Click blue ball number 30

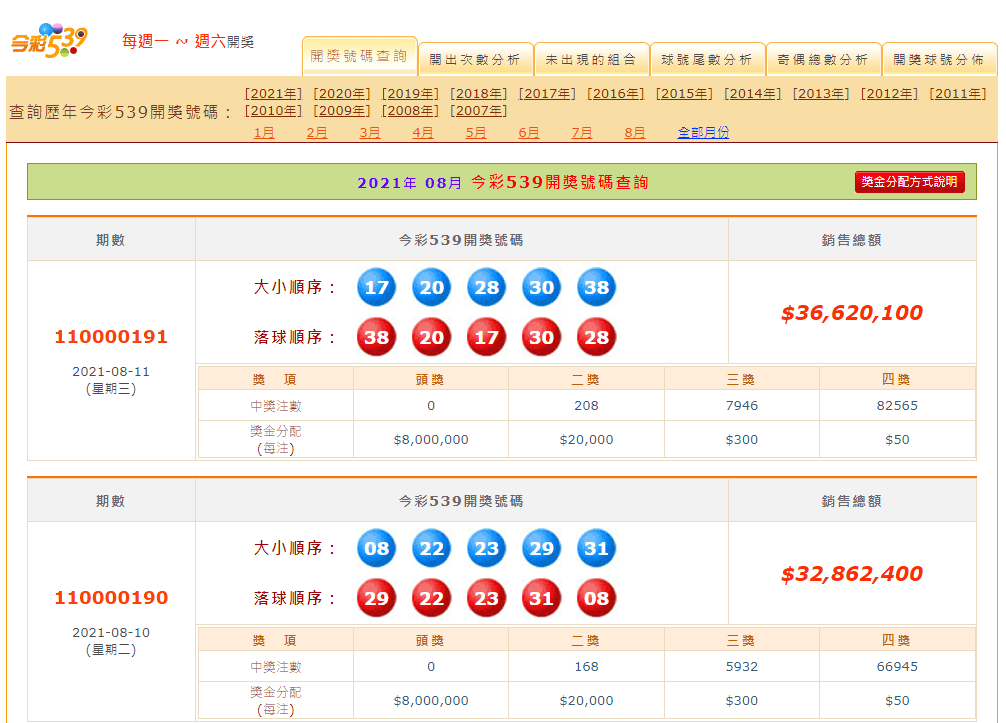click(x=541, y=287)
